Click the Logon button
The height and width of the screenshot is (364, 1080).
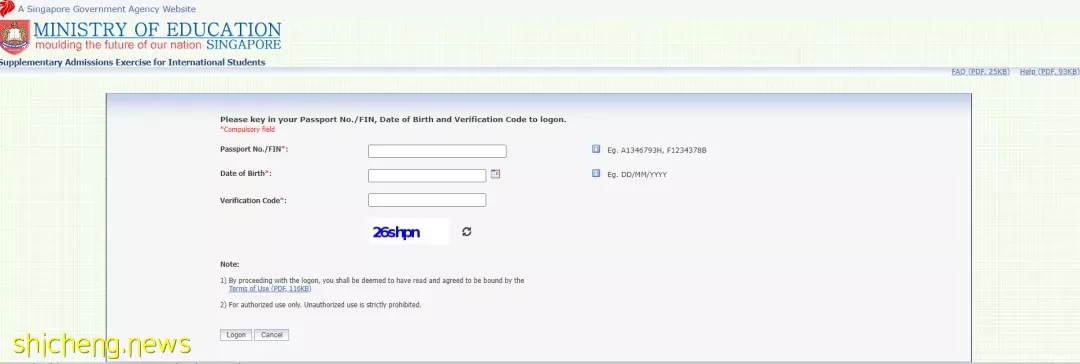(236, 335)
